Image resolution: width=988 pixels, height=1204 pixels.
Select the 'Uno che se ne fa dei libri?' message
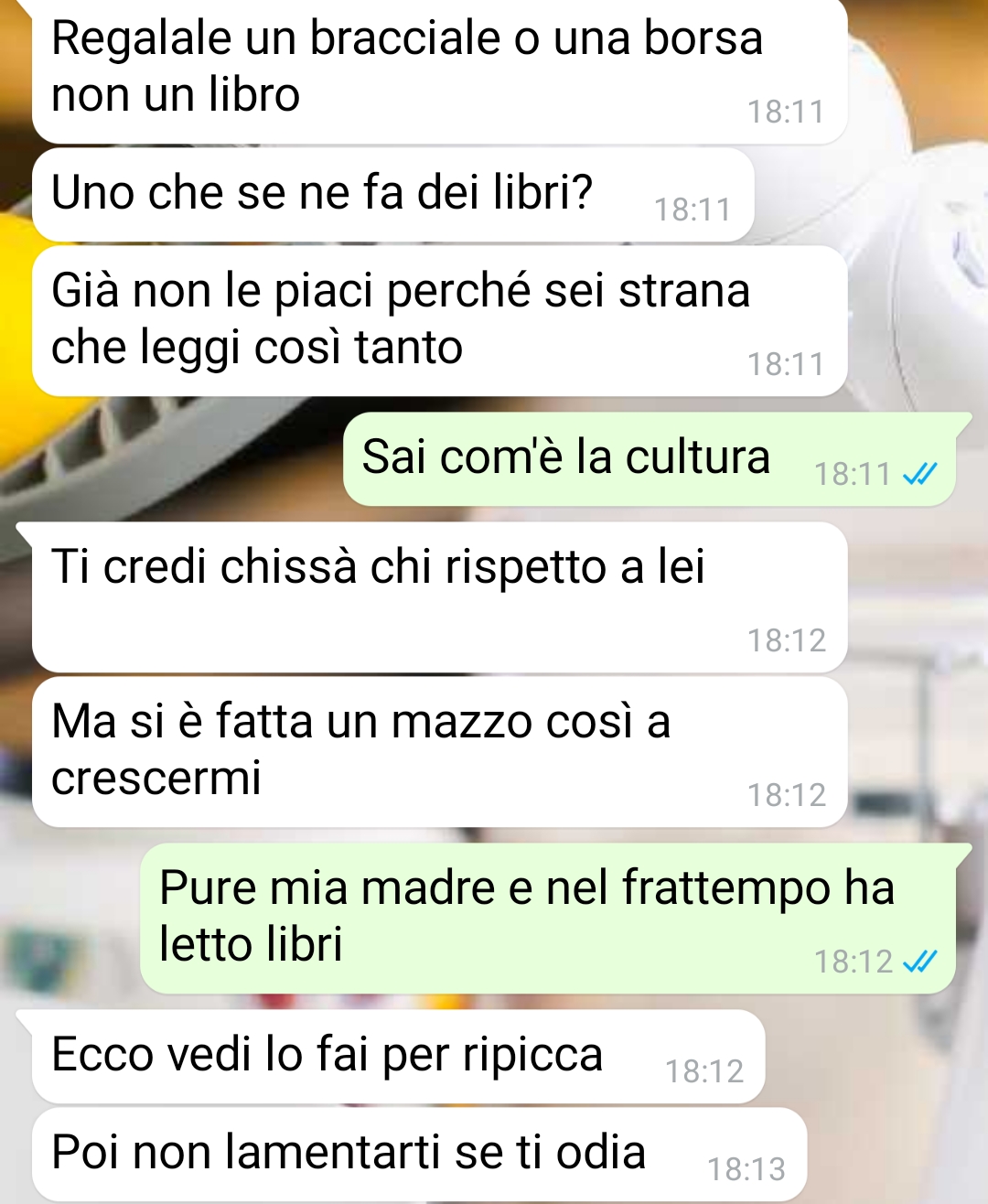[393, 194]
